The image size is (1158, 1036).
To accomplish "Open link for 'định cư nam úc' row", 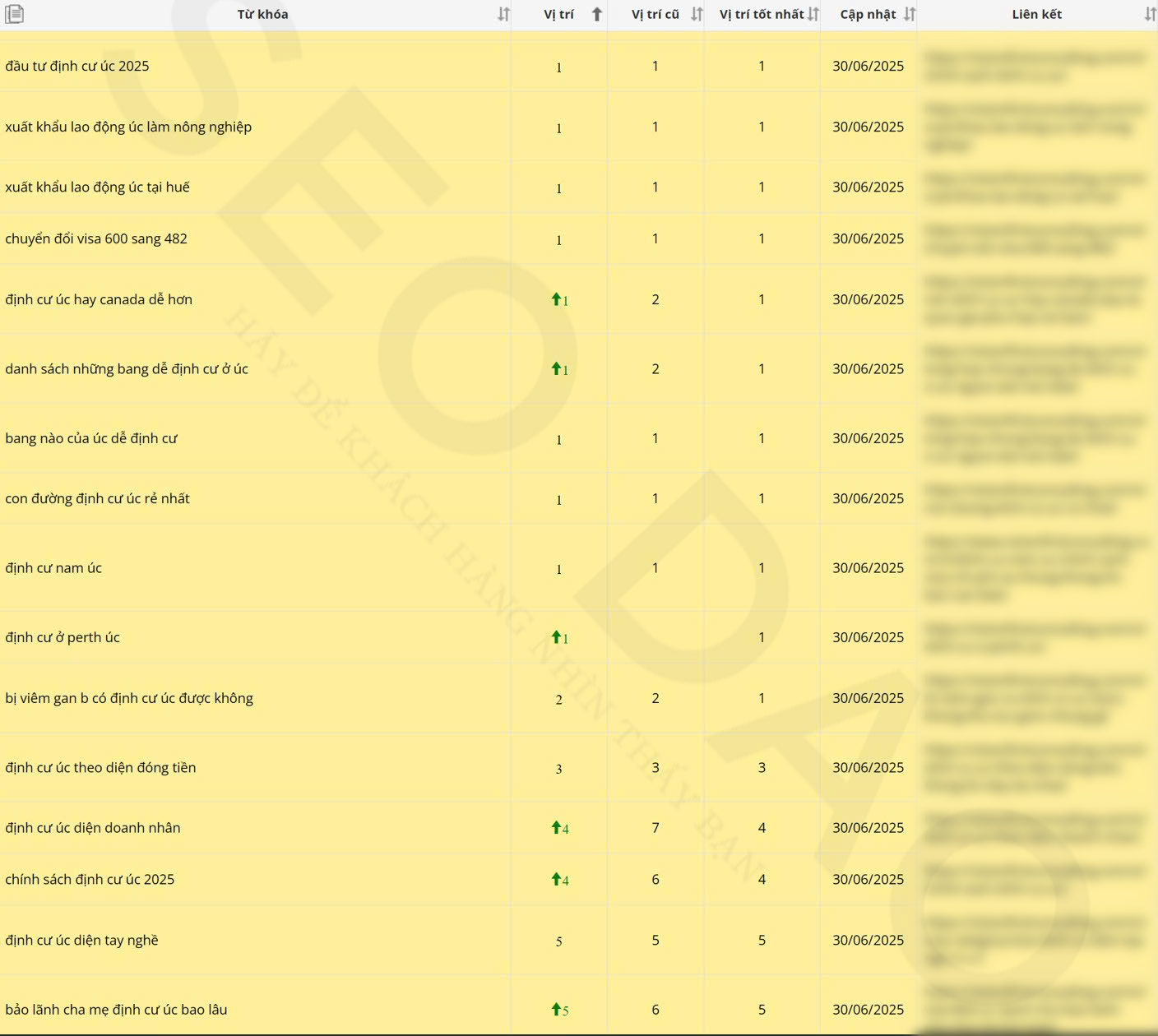I will pos(1034,568).
